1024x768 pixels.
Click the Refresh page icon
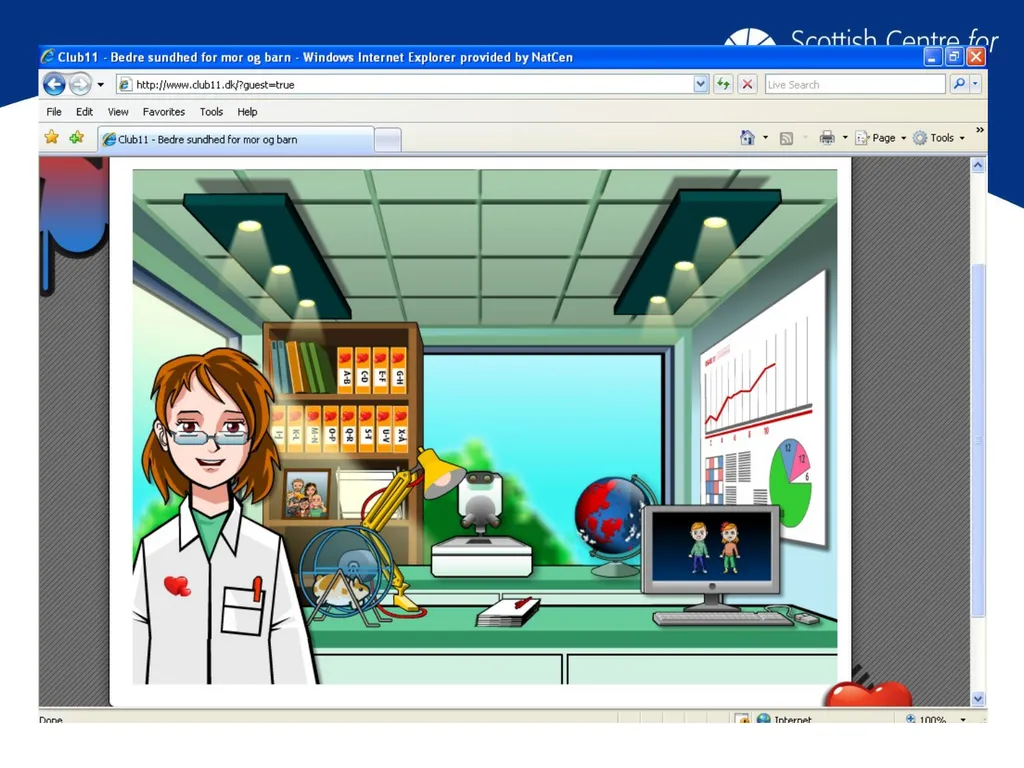723,84
